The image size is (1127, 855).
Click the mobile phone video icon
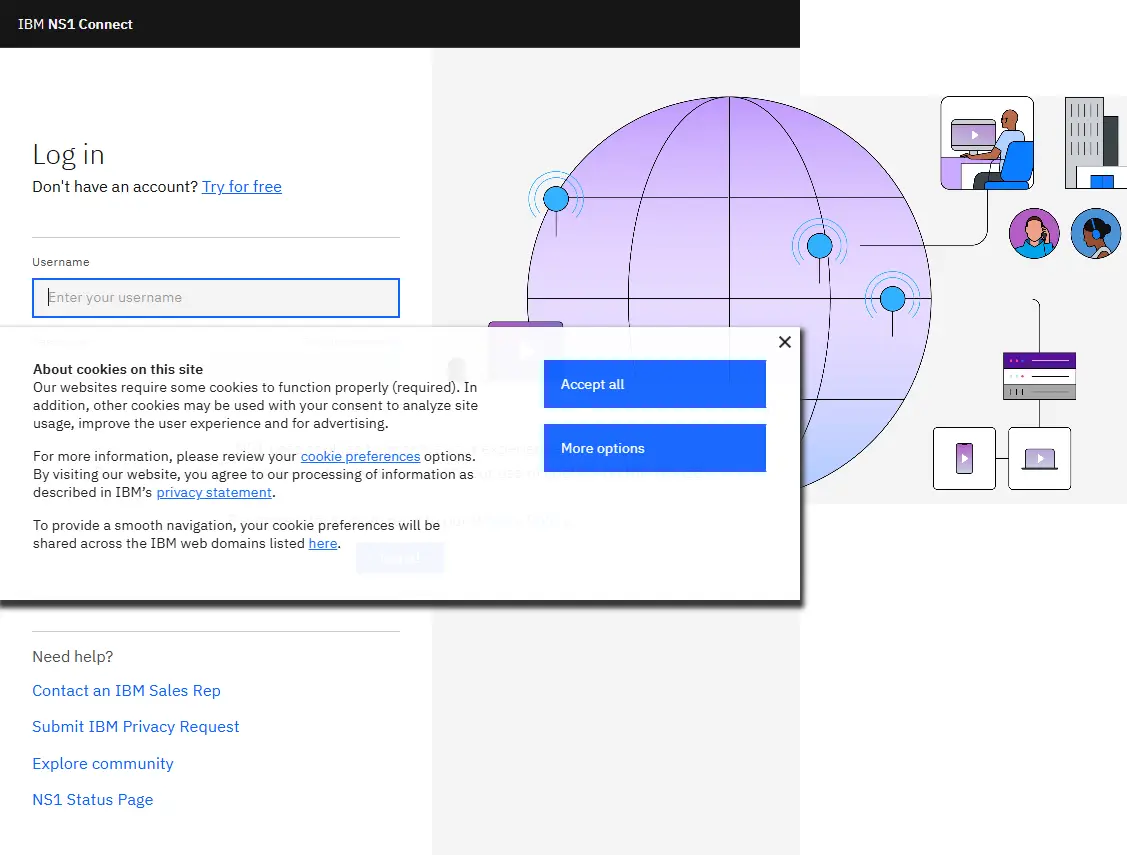pos(965,458)
